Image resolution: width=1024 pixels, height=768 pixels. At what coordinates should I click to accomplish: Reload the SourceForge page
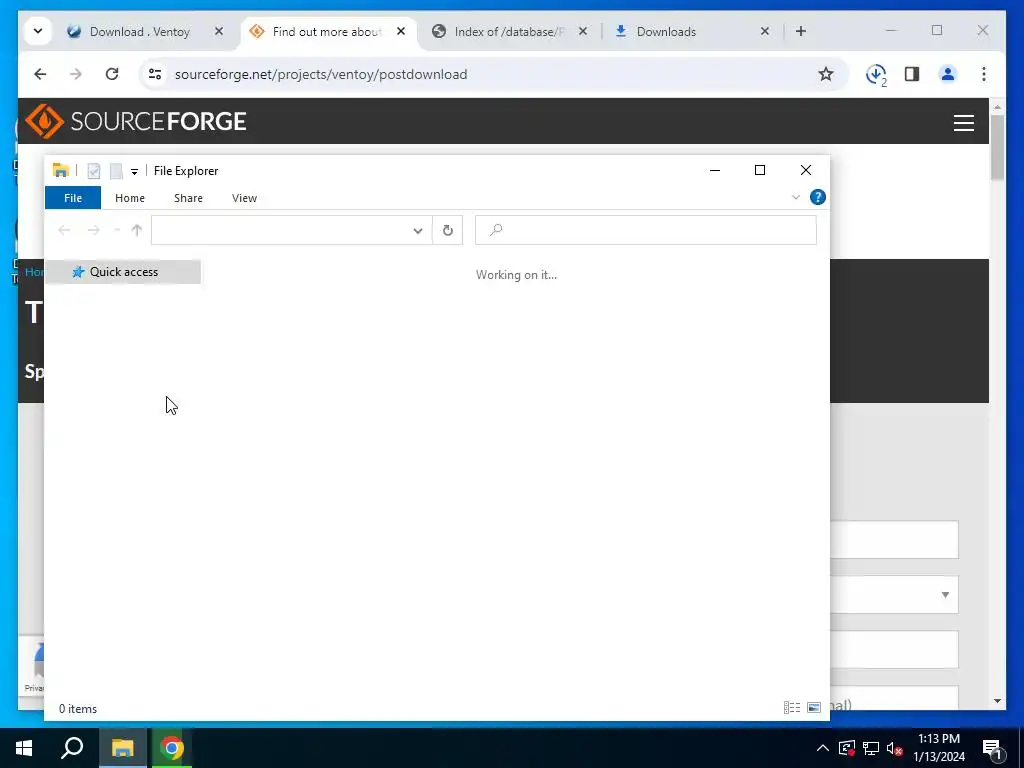[112, 74]
